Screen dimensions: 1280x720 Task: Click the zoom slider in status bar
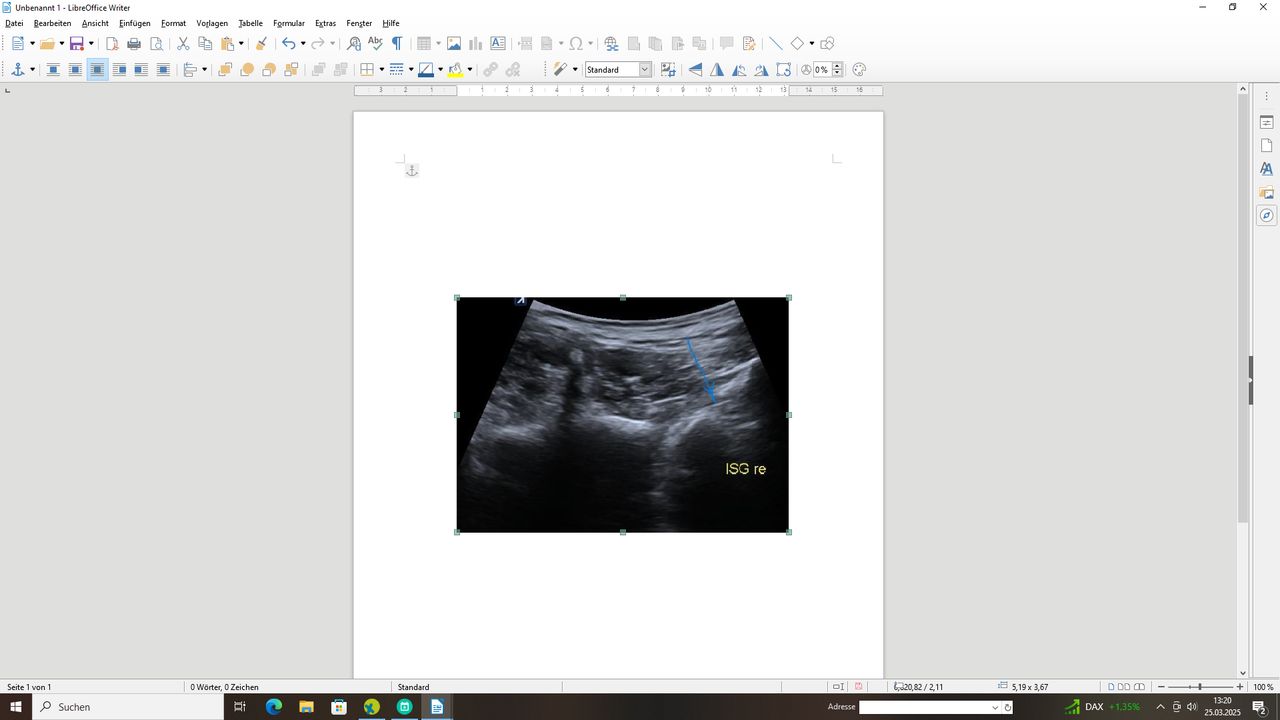[x=1200, y=687]
